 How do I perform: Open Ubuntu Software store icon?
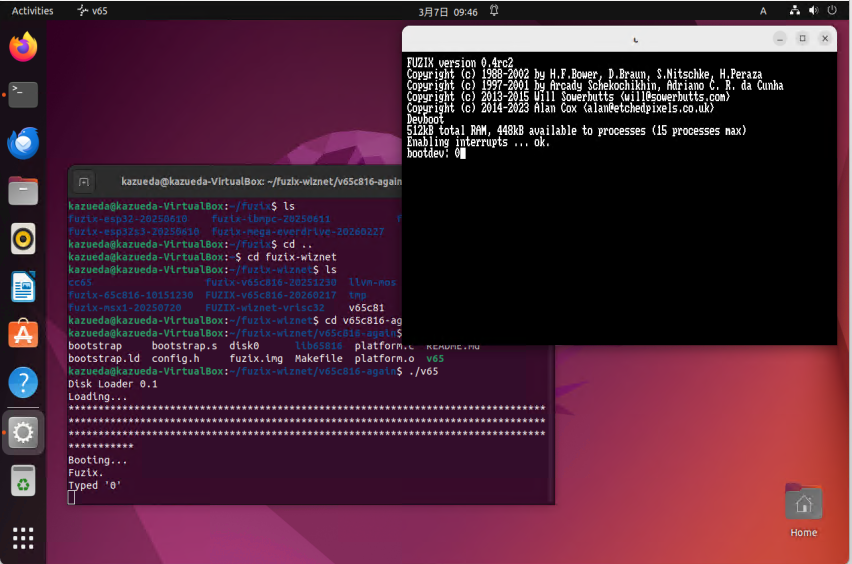(x=23, y=334)
